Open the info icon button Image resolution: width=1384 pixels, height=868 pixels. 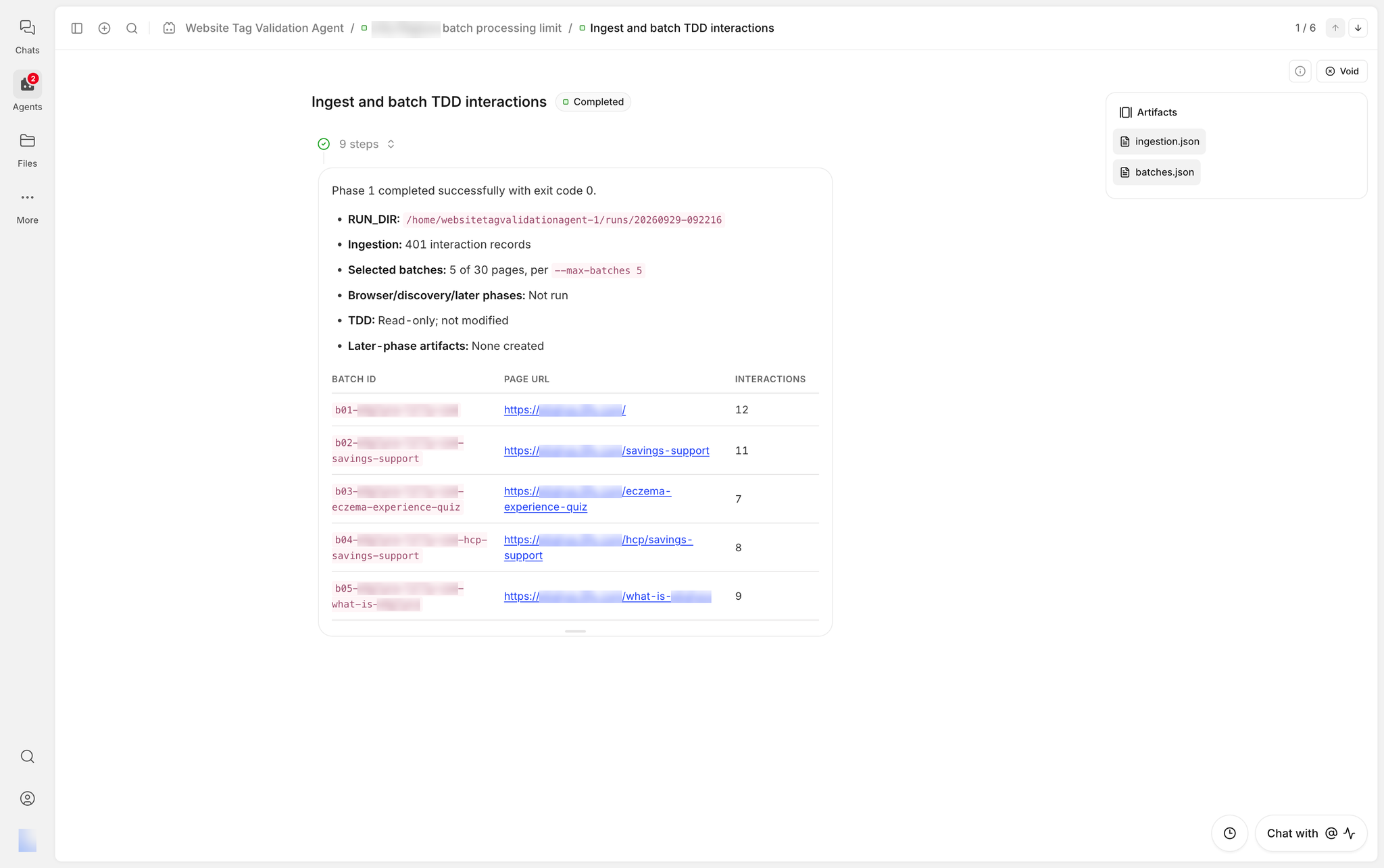1300,72
